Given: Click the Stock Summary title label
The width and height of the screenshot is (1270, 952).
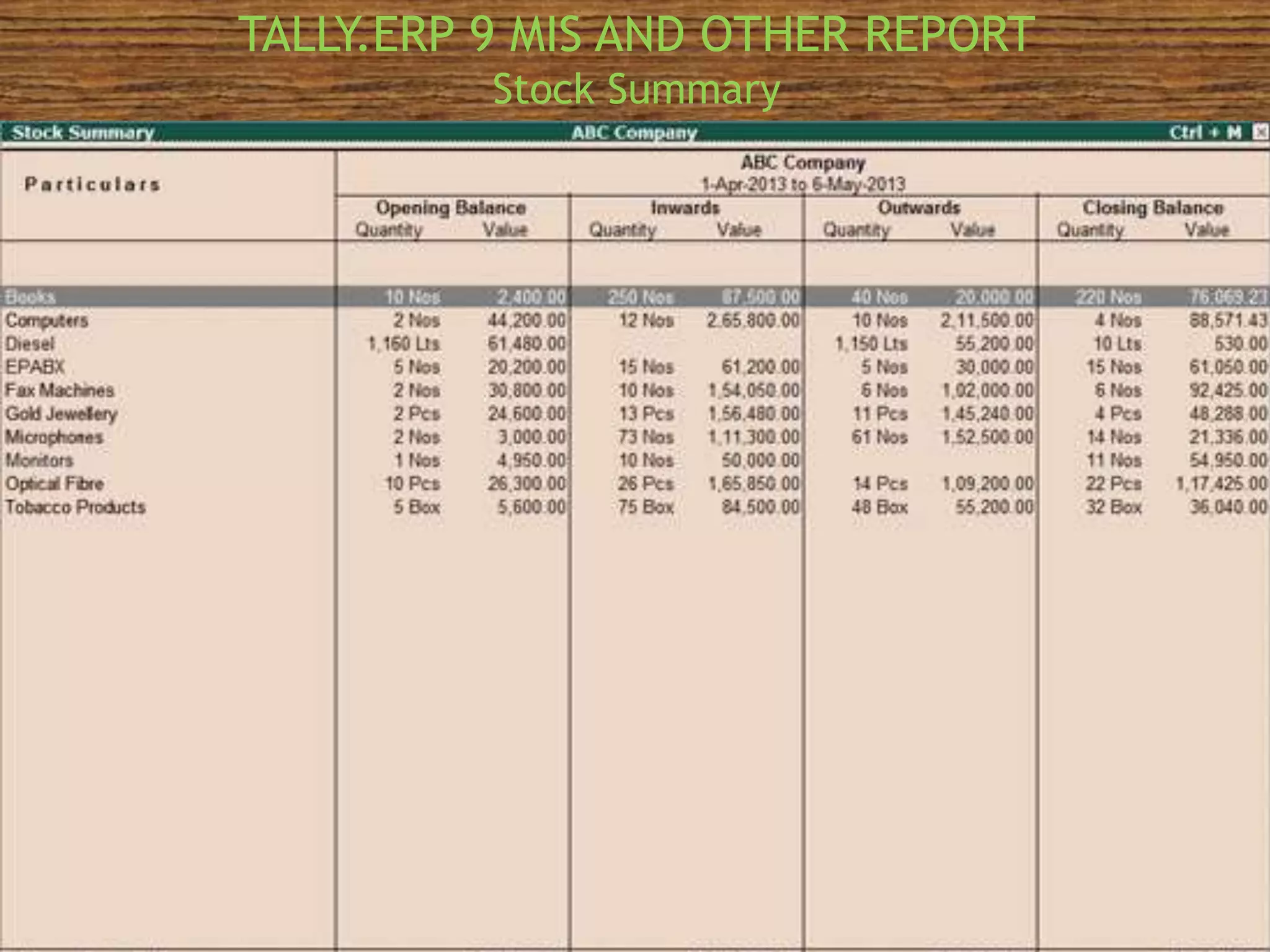Looking at the screenshot, I should (x=83, y=133).
